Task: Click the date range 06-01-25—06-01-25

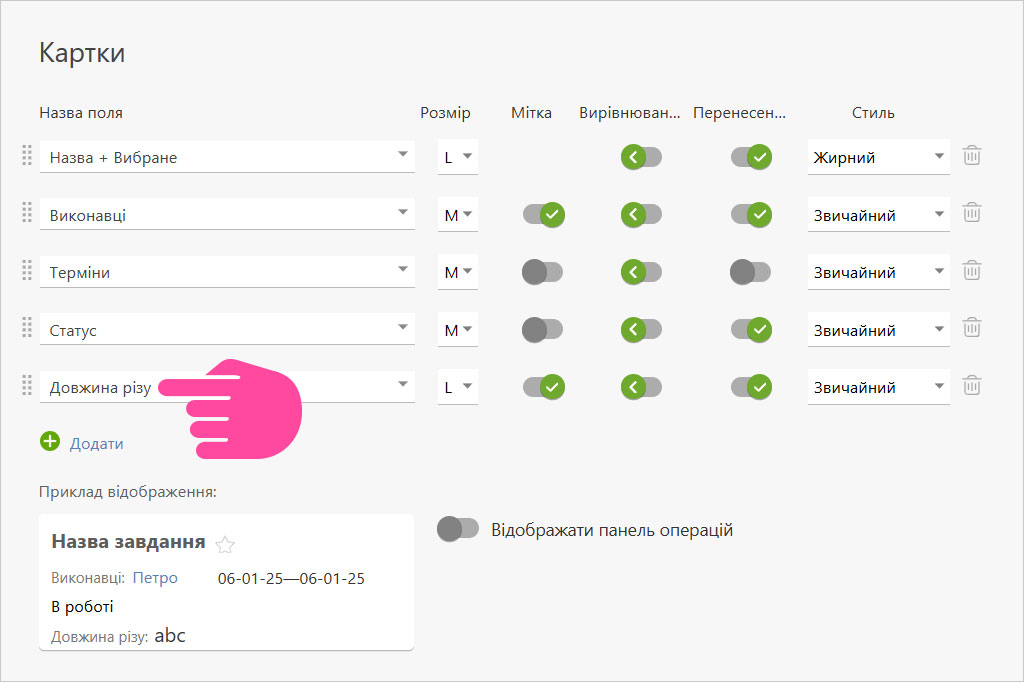Action: tap(291, 579)
